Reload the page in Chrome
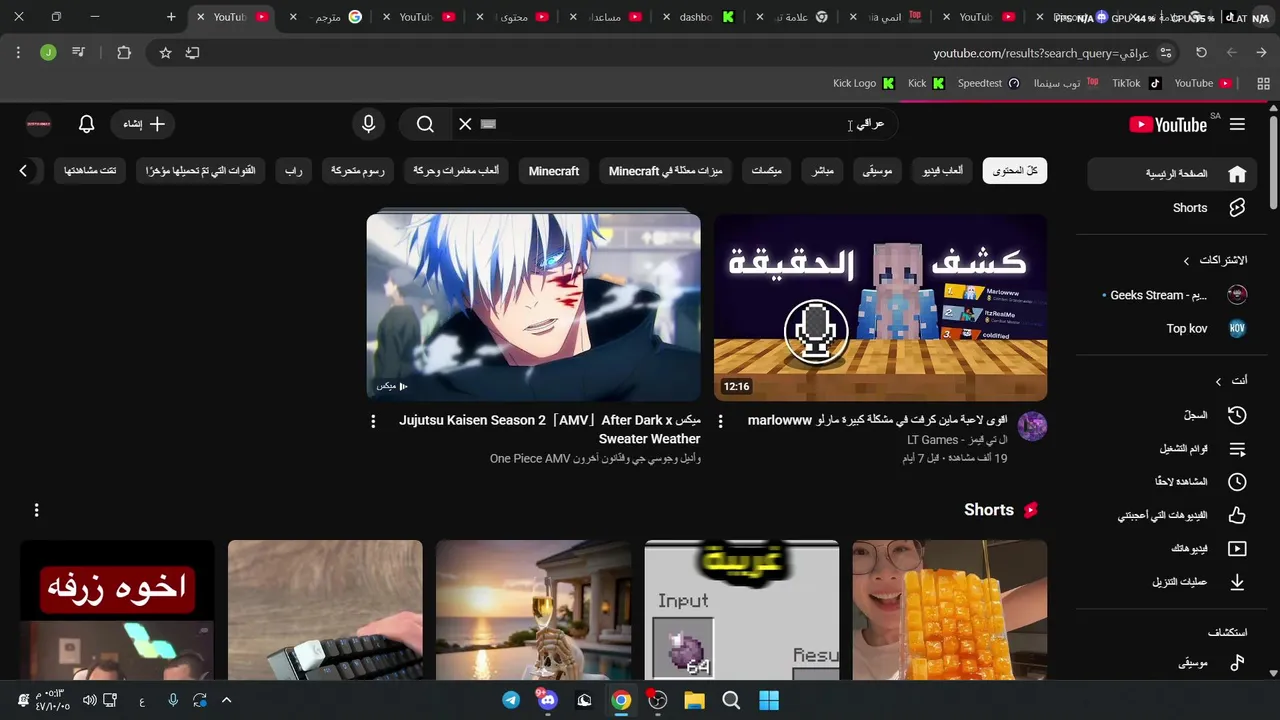Image resolution: width=1280 pixels, height=720 pixels. tap(1201, 53)
